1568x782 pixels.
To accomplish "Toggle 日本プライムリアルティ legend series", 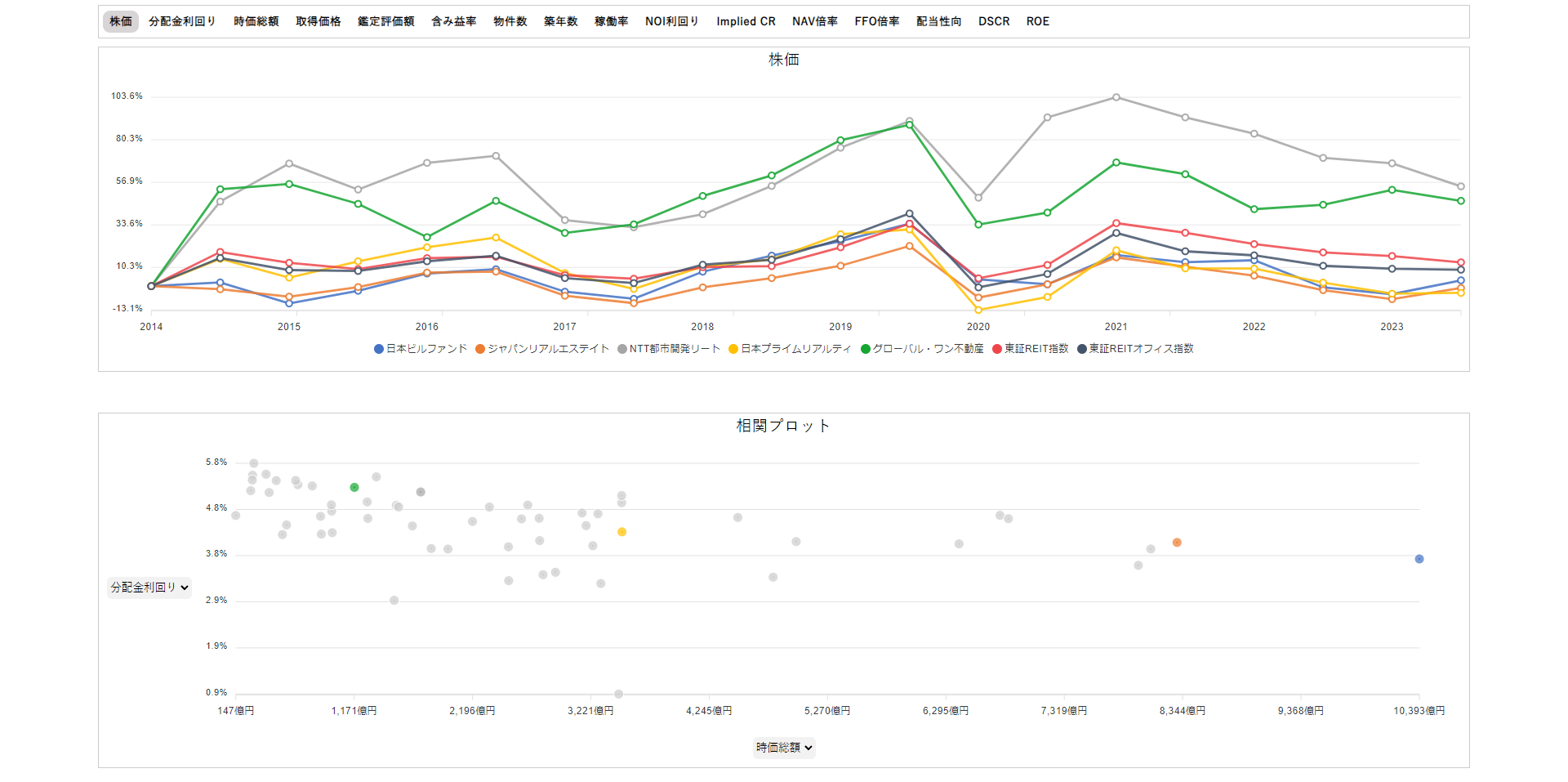I will click(790, 349).
